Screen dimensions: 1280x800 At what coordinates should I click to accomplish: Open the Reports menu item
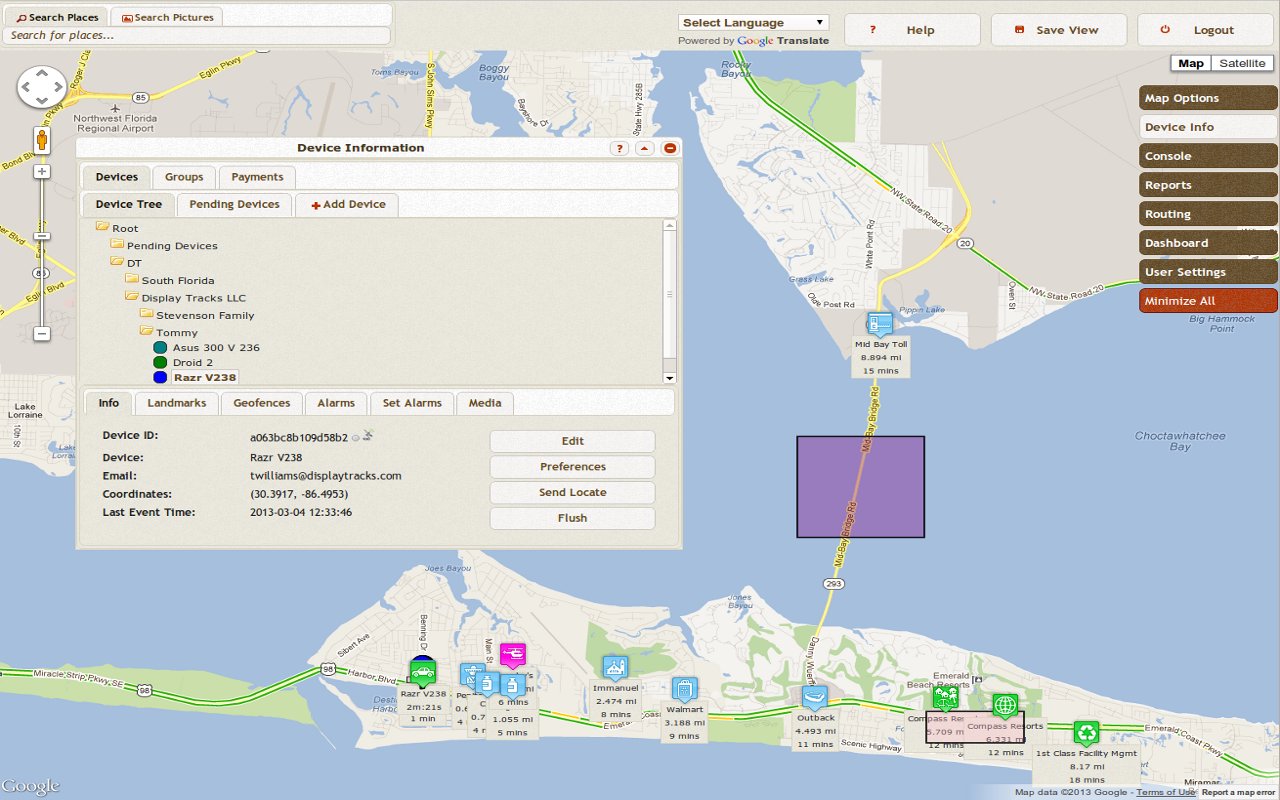pyautogui.click(x=1208, y=185)
